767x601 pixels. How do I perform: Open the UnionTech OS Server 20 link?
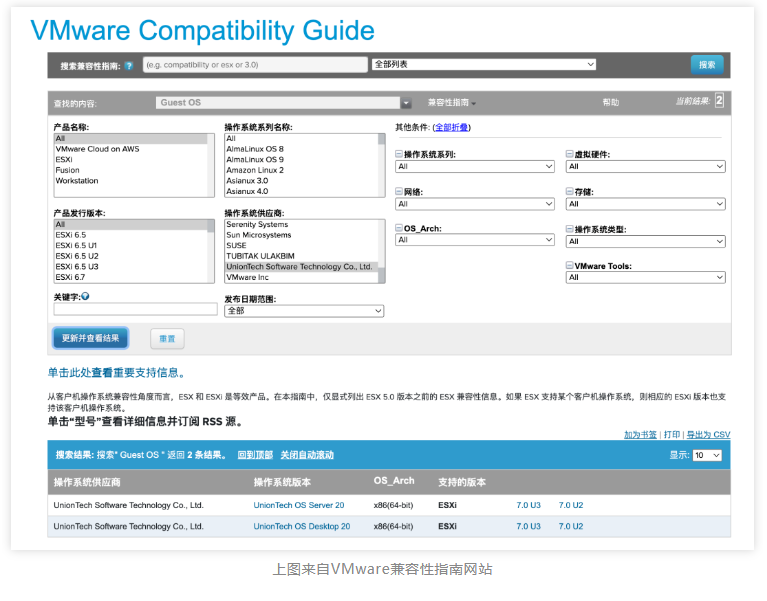tap(298, 506)
